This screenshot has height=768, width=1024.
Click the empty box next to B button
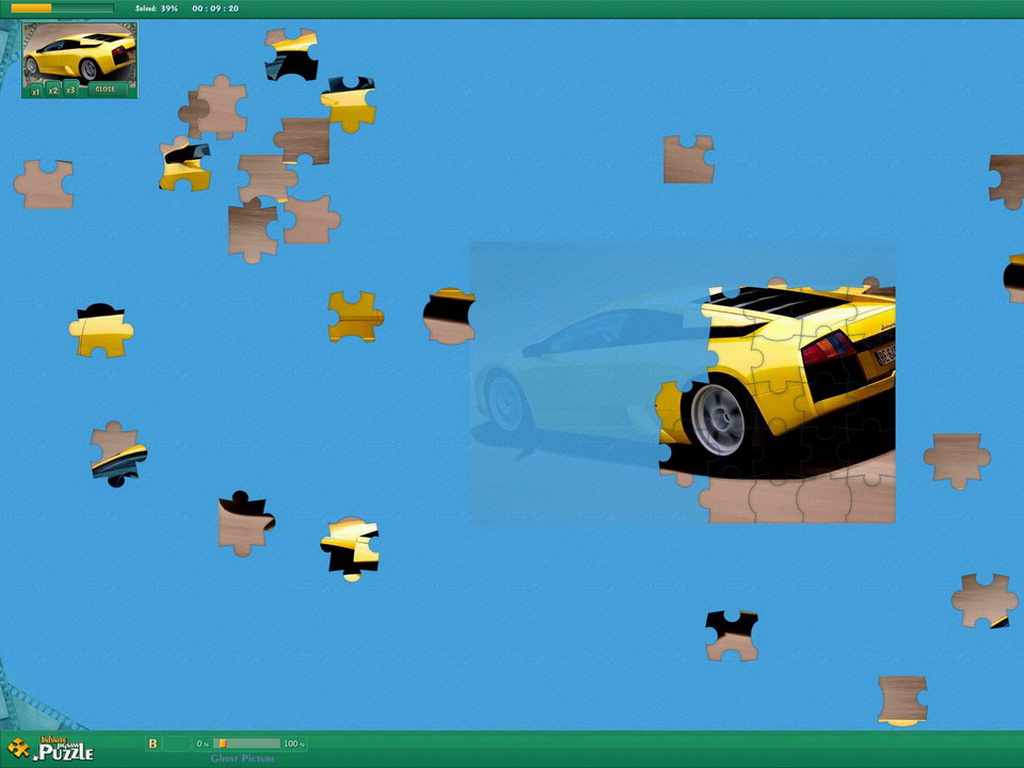pyautogui.click(x=177, y=743)
